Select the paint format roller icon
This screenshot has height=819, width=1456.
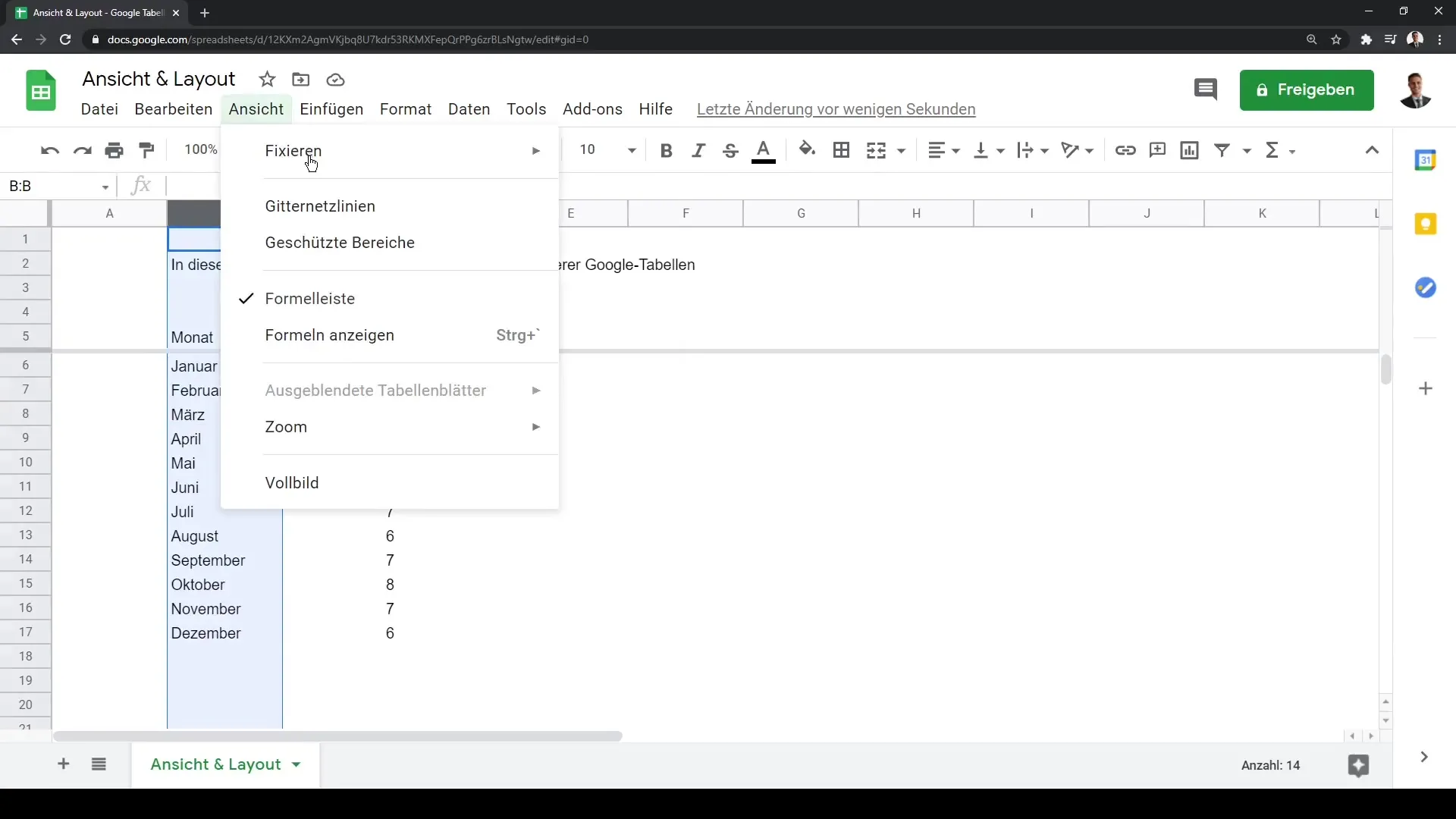tap(147, 150)
